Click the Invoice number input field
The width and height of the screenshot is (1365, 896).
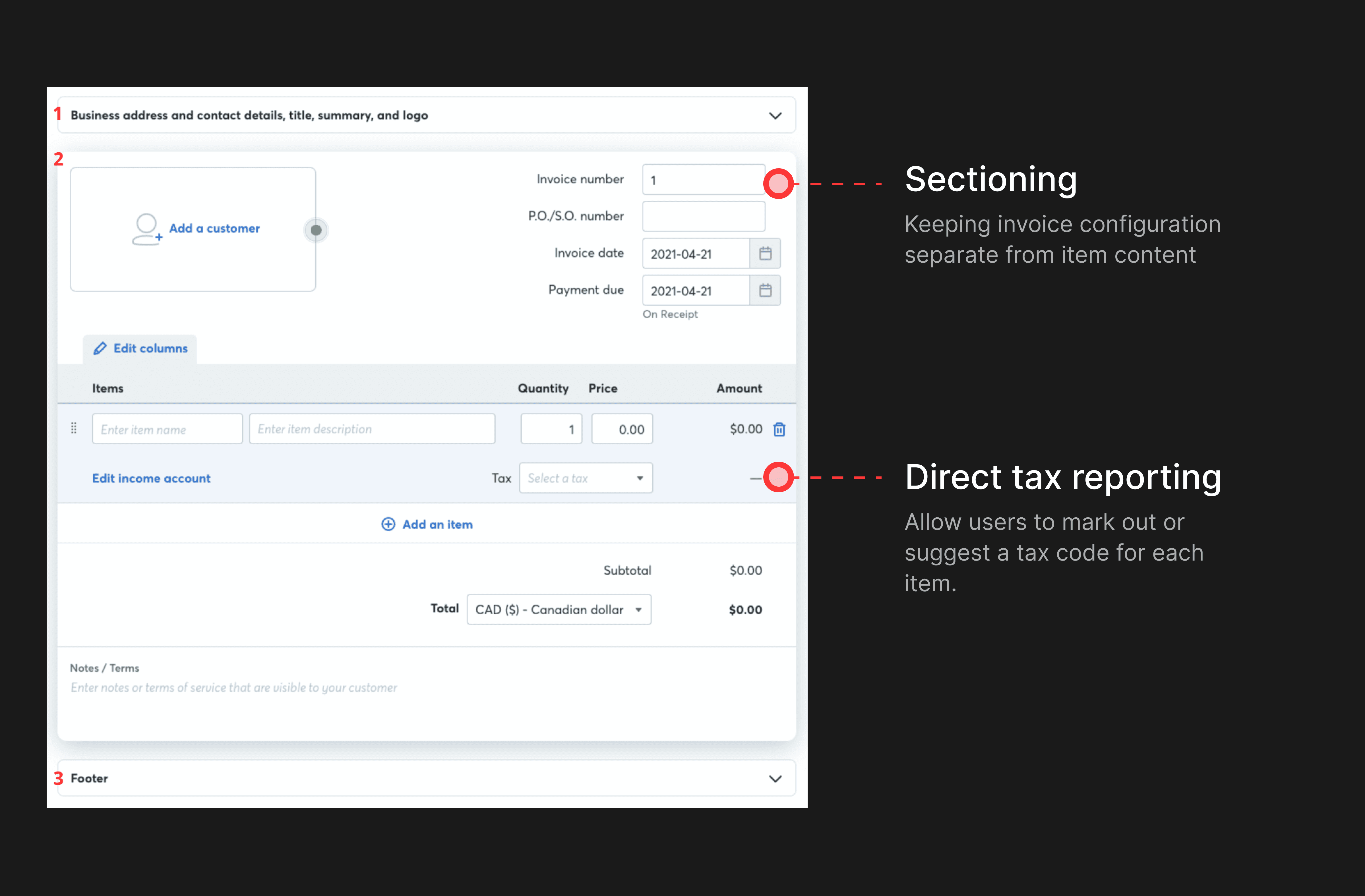click(x=703, y=180)
